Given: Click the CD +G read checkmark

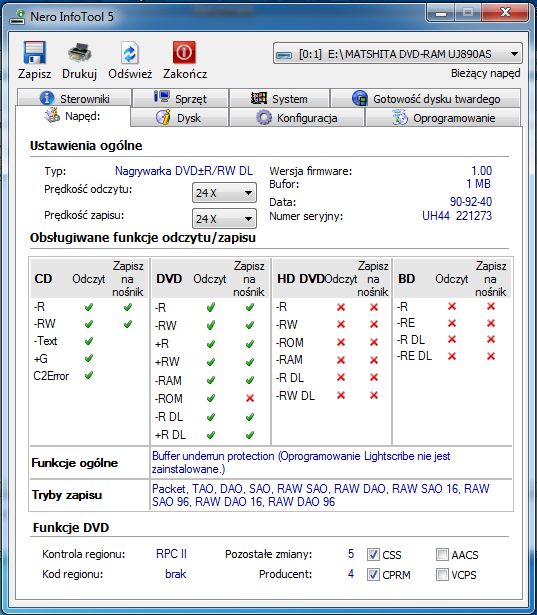Looking at the screenshot, I should (x=89, y=358).
